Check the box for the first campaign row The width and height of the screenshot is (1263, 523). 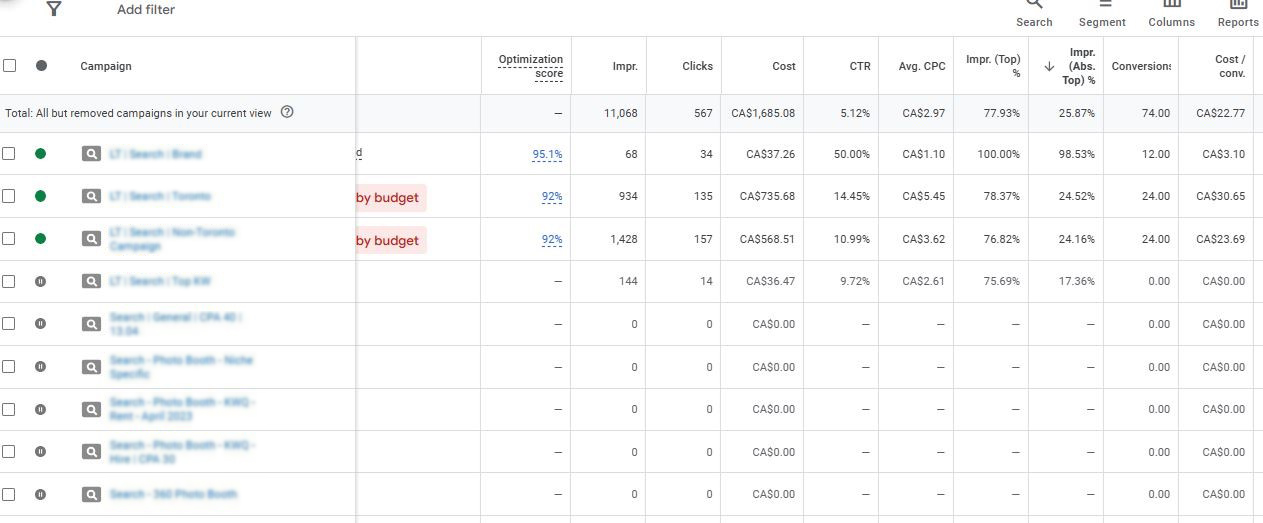[9, 154]
